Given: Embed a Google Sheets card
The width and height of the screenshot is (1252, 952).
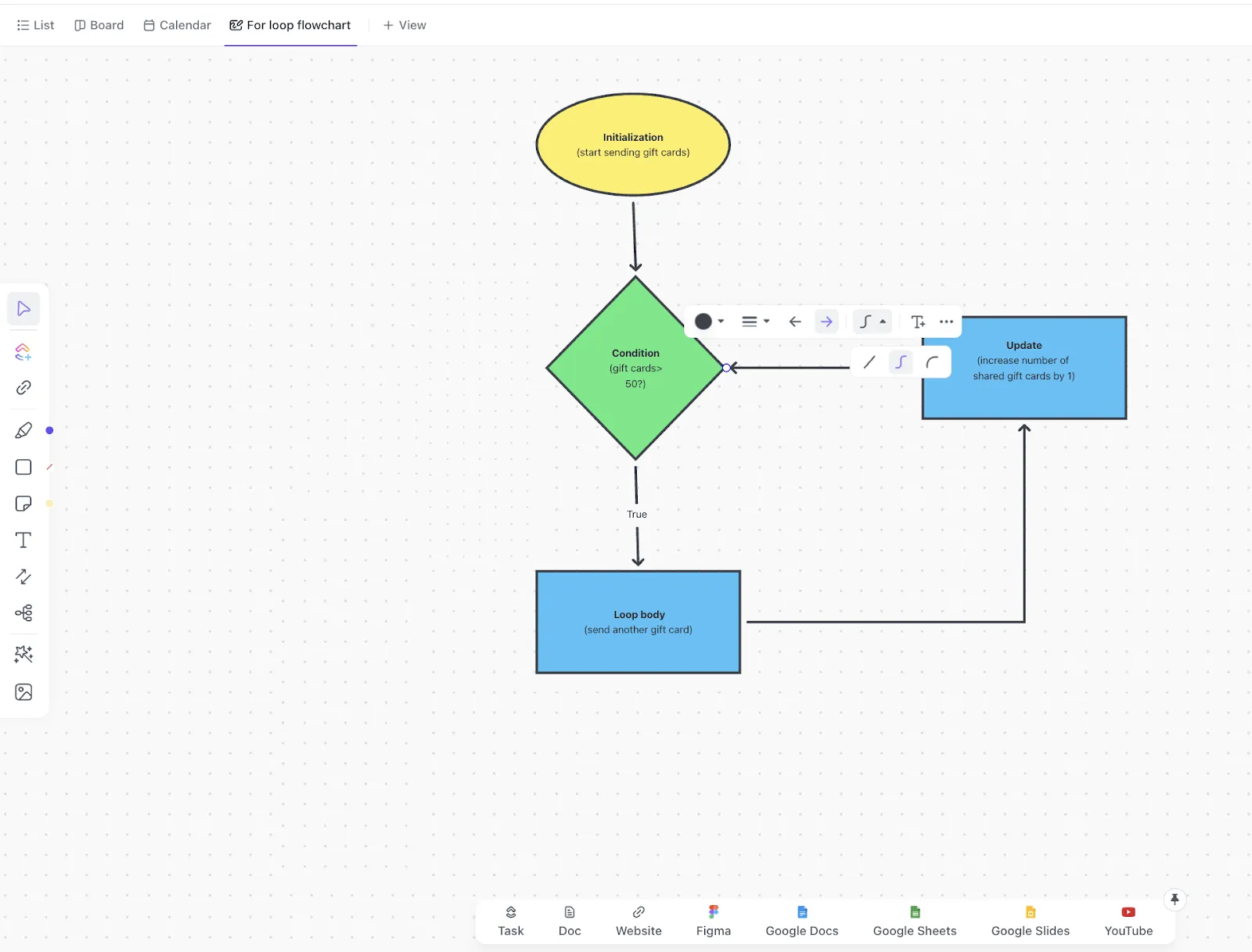Looking at the screenshot, I should (x=915, y=921).
